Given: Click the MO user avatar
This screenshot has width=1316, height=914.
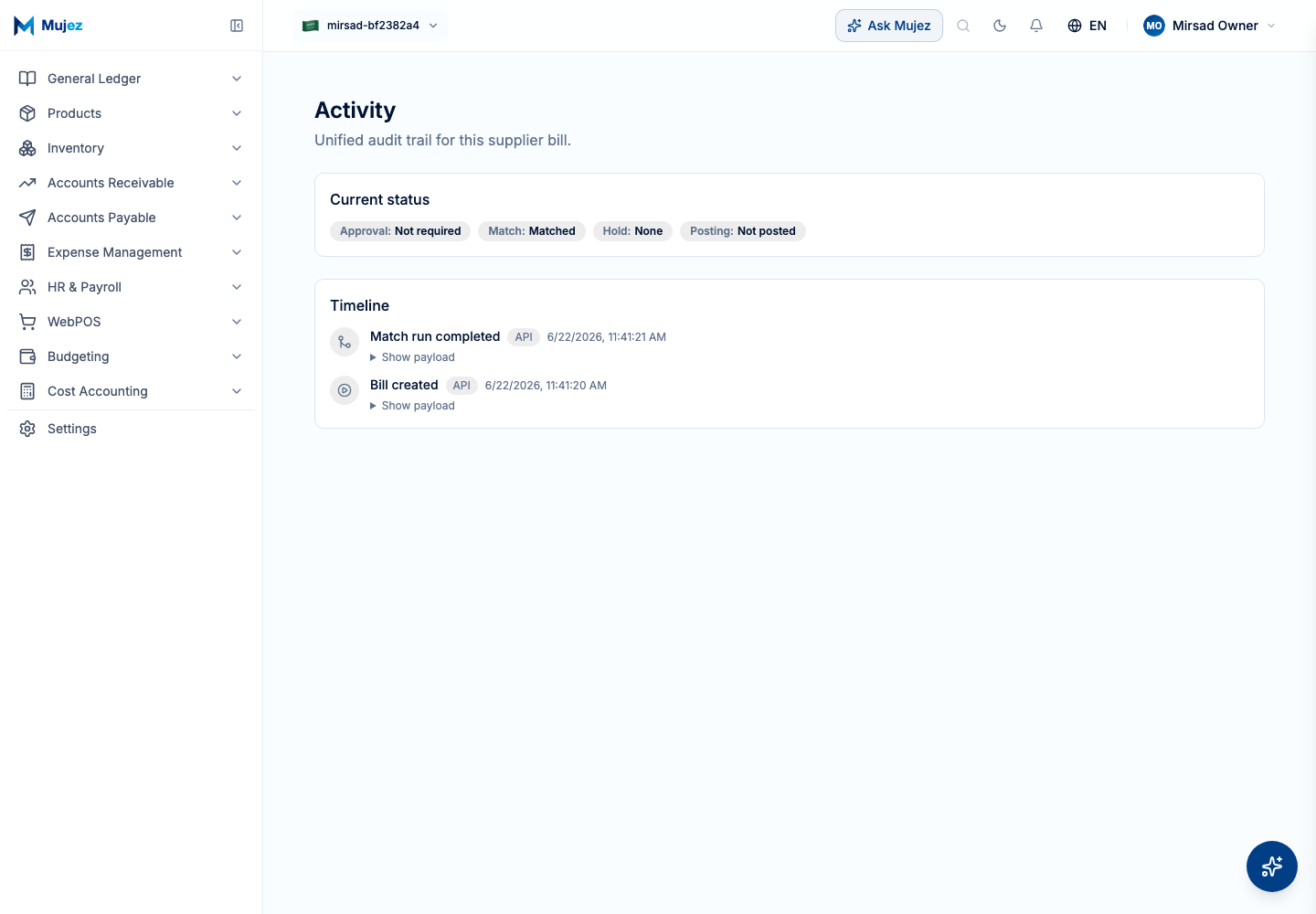Looking at the screenshot, I should tap(1154, 26).
